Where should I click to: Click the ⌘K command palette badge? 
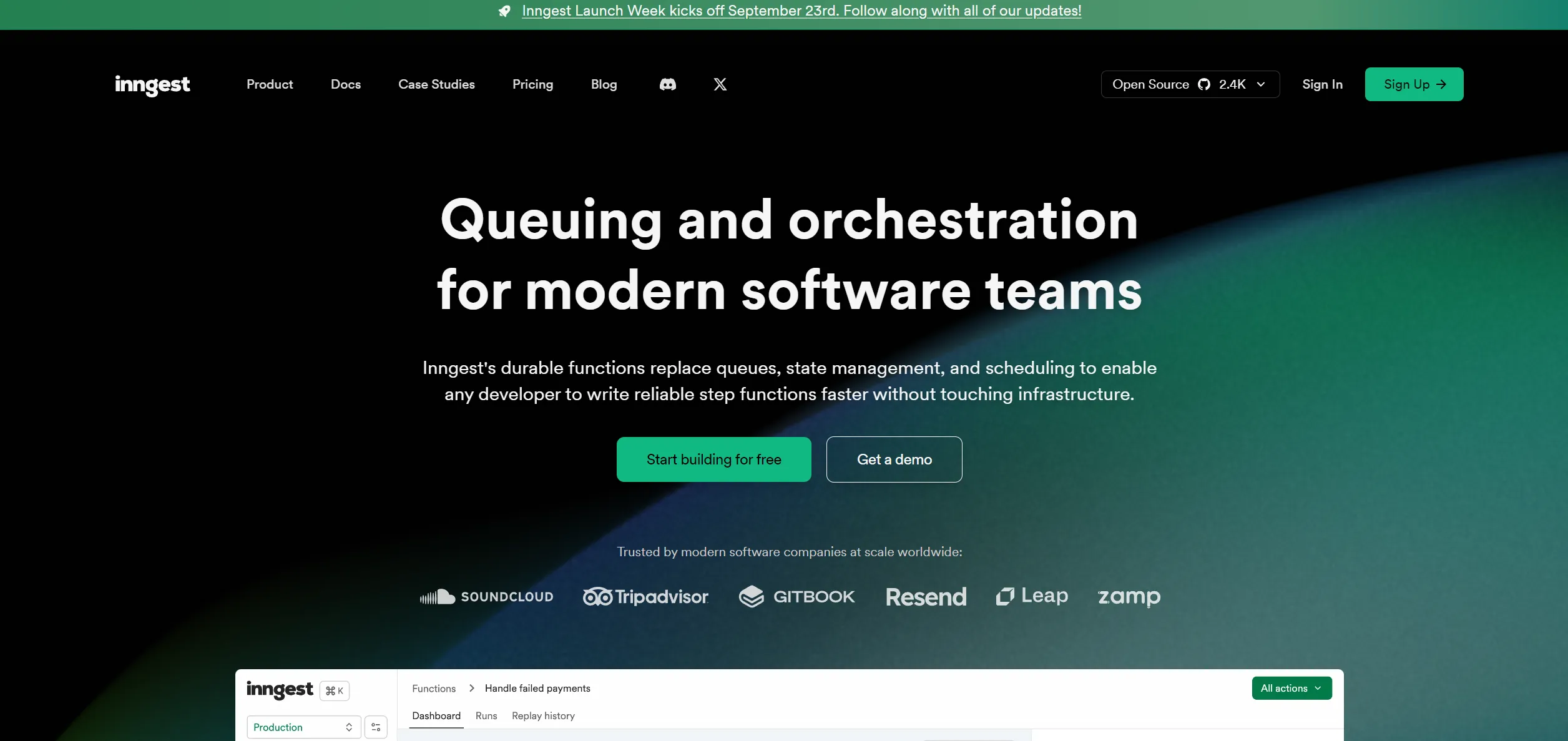[x=335, y=690]
